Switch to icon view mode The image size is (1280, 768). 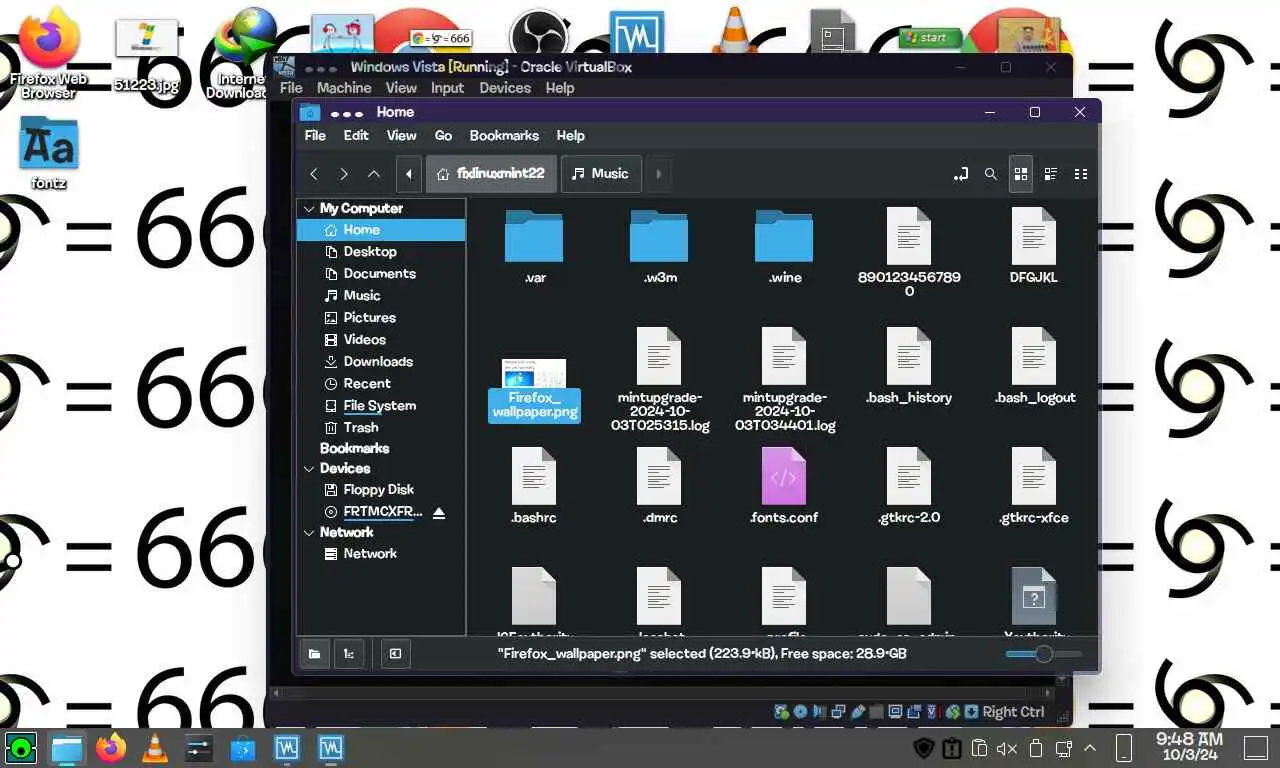click(1021, 174)
